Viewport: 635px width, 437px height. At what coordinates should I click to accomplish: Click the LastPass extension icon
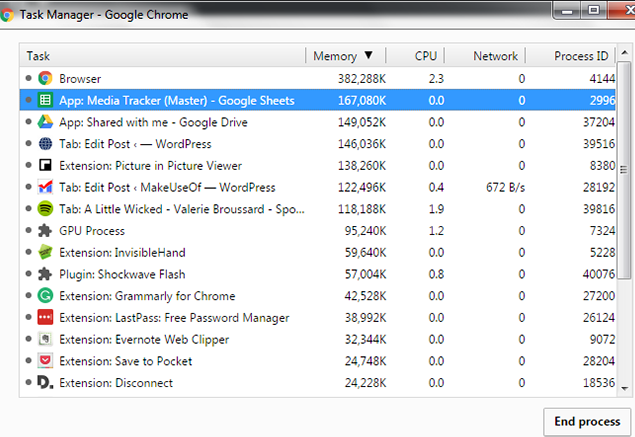(x=45, y=318)
